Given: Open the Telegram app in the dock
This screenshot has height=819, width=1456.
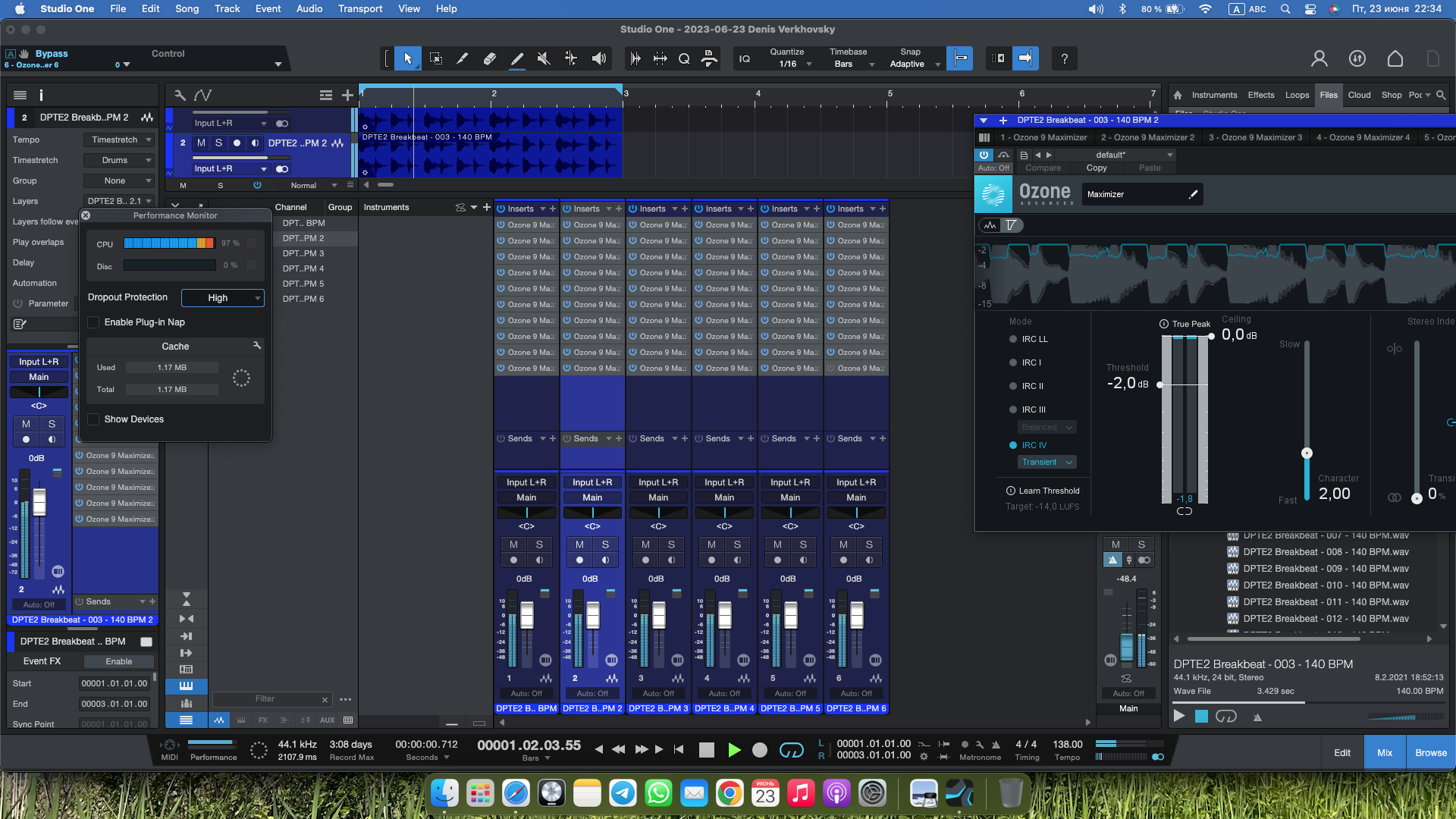Looking at the screenshot, I should [623, 794].
